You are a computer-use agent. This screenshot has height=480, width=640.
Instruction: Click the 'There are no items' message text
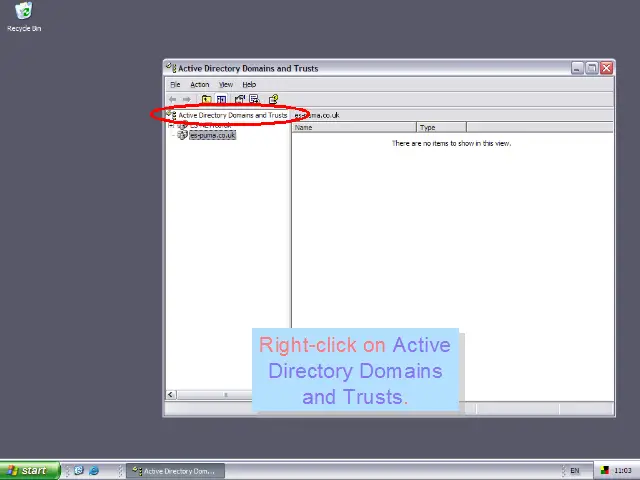451,143
